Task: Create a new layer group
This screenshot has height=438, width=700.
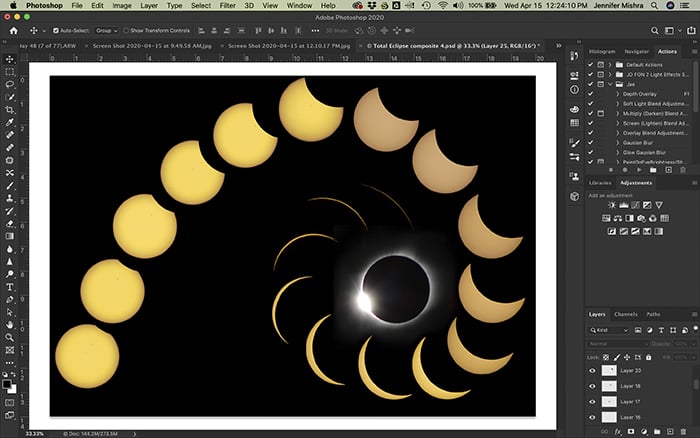Action: click(657, 432)
